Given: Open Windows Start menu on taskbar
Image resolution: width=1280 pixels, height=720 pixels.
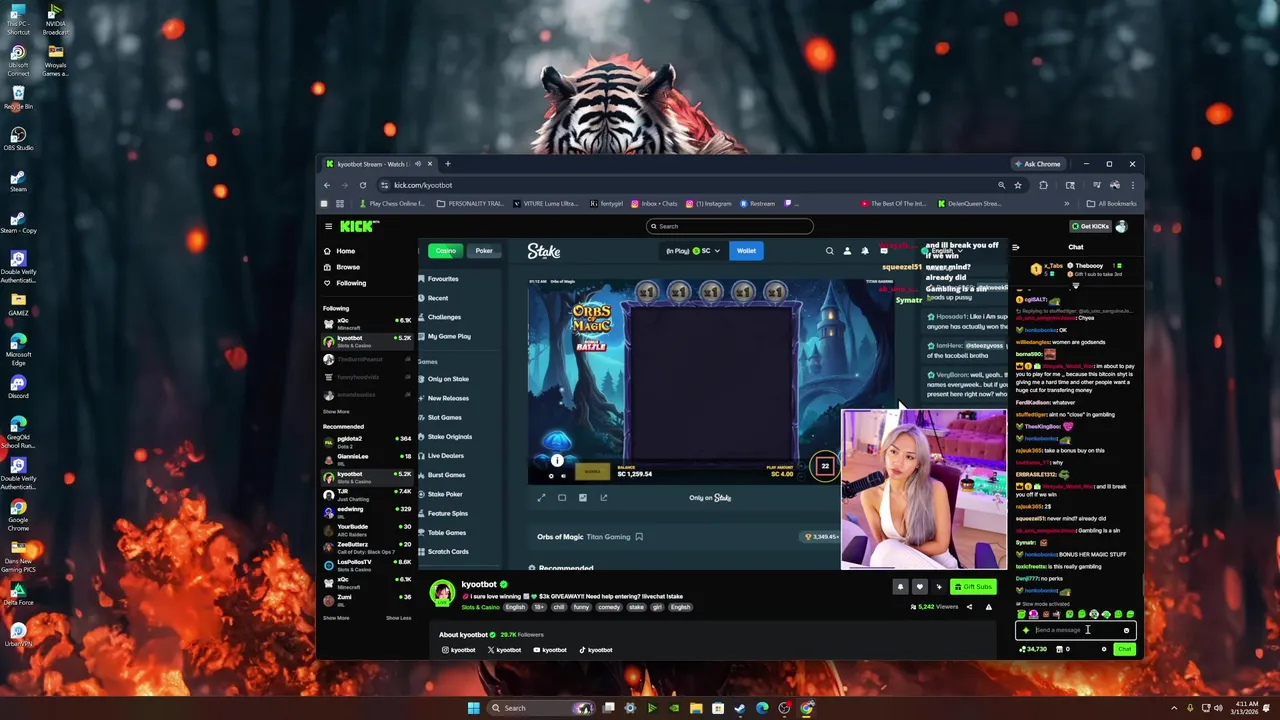Looking at the screenshot, I should click(x=473, y=708).
